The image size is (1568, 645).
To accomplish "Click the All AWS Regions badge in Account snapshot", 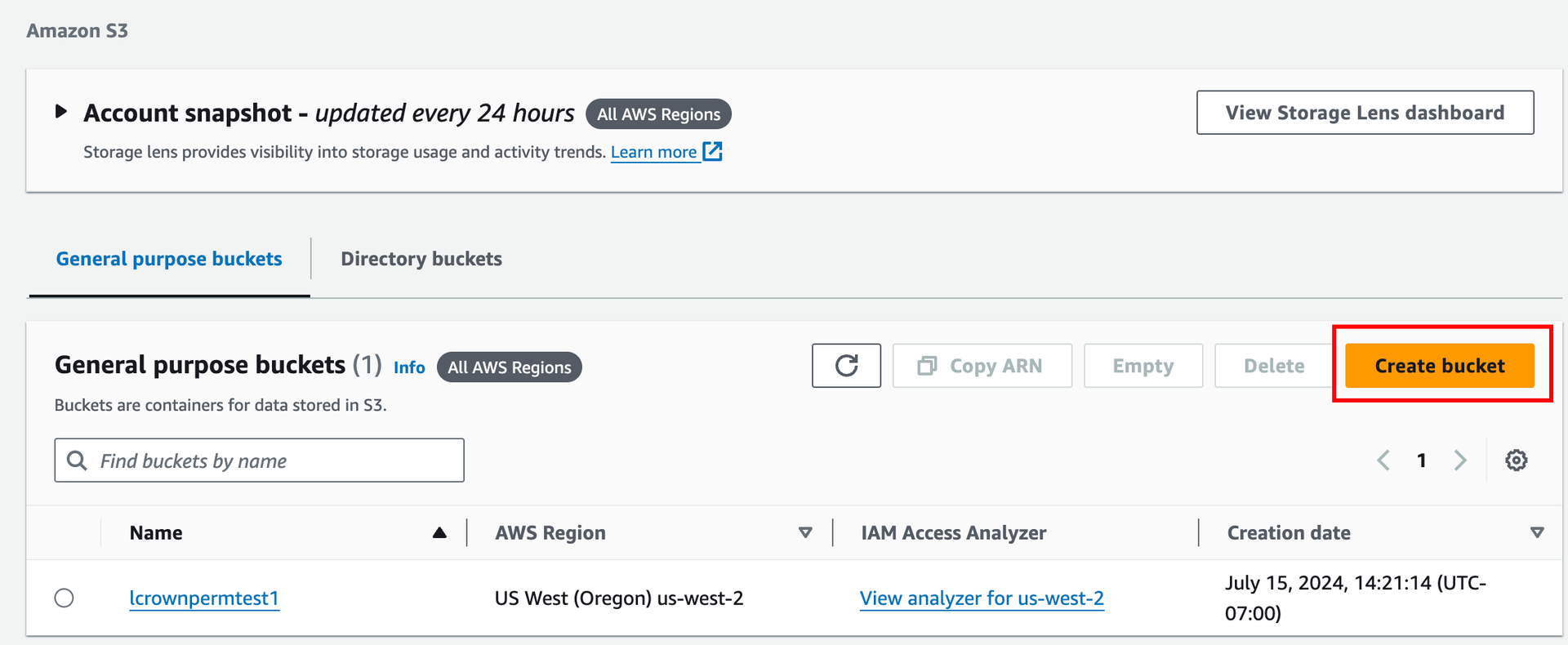I will [658, 114].
